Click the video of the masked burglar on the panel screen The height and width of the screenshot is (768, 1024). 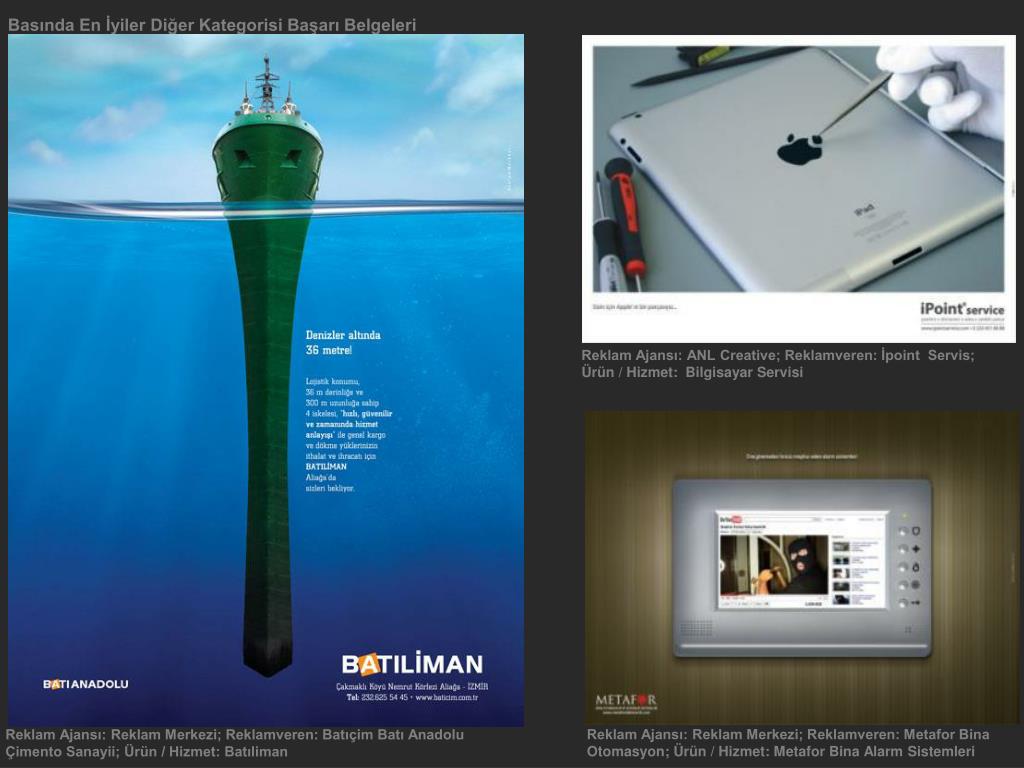pyautogui.click(x=774, y=565)
